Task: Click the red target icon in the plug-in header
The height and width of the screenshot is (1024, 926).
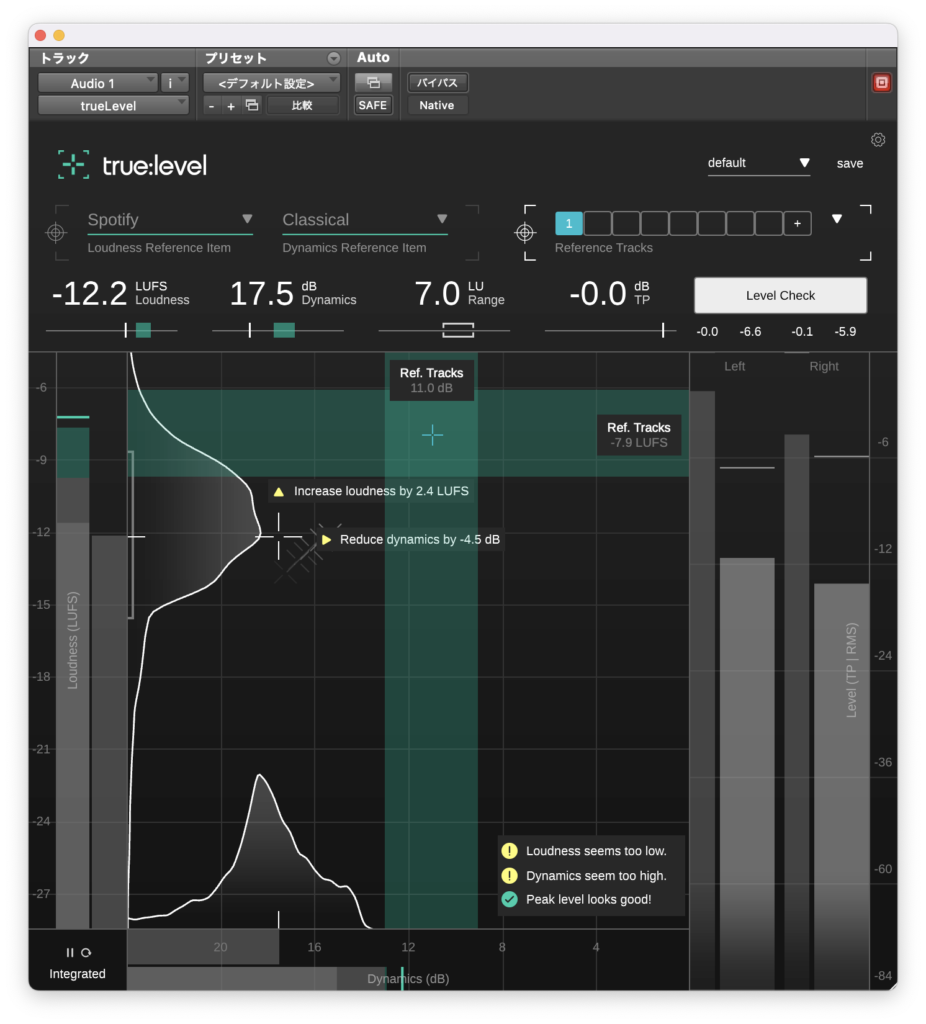Action: point(882,82)
